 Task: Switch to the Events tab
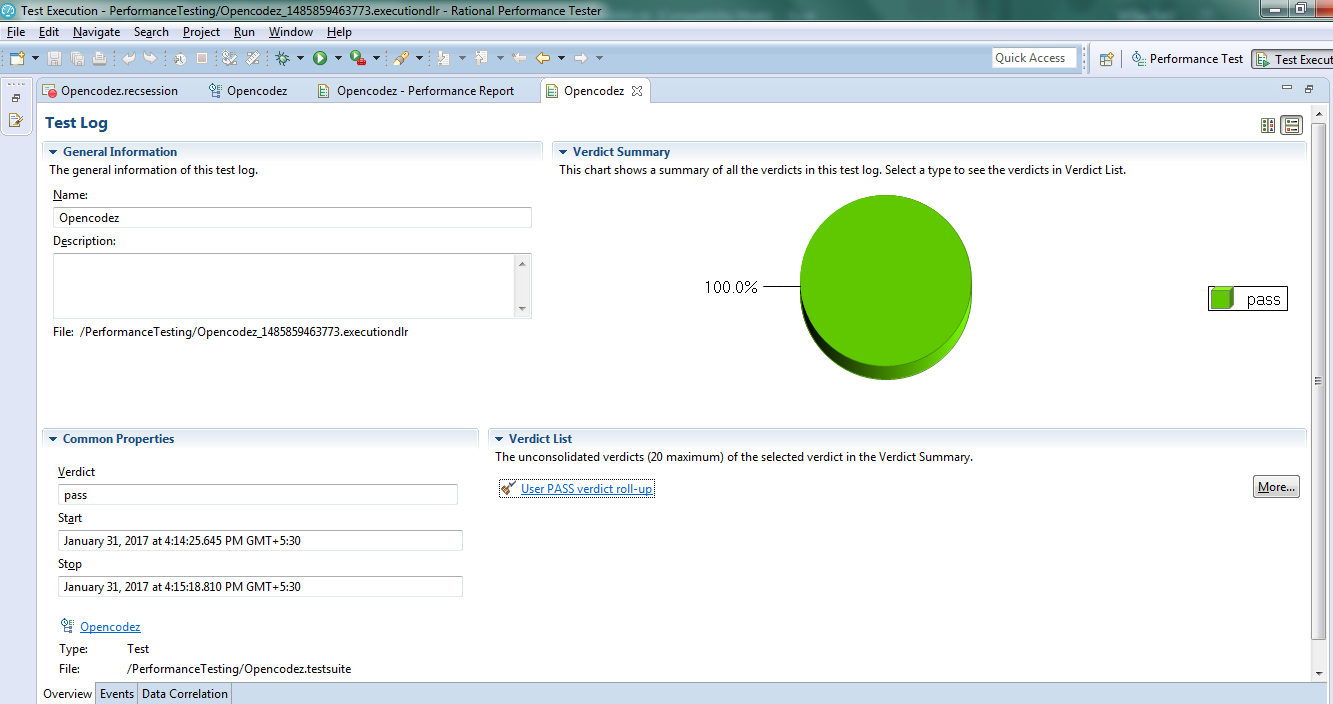pyautogui.click(x=117, y=694)
